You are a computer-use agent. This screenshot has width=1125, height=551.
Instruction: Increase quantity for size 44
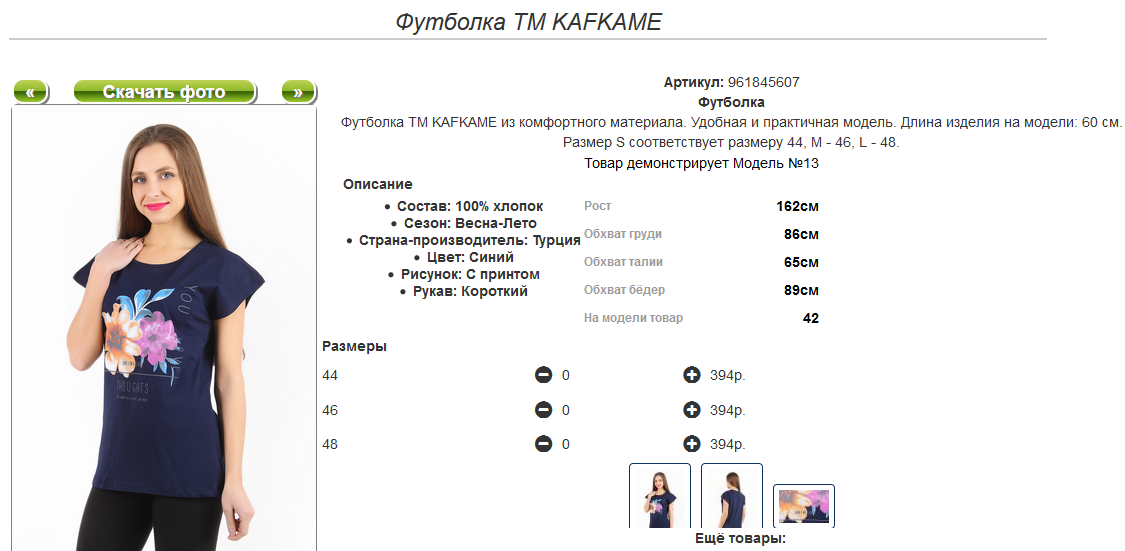point(692,375)
